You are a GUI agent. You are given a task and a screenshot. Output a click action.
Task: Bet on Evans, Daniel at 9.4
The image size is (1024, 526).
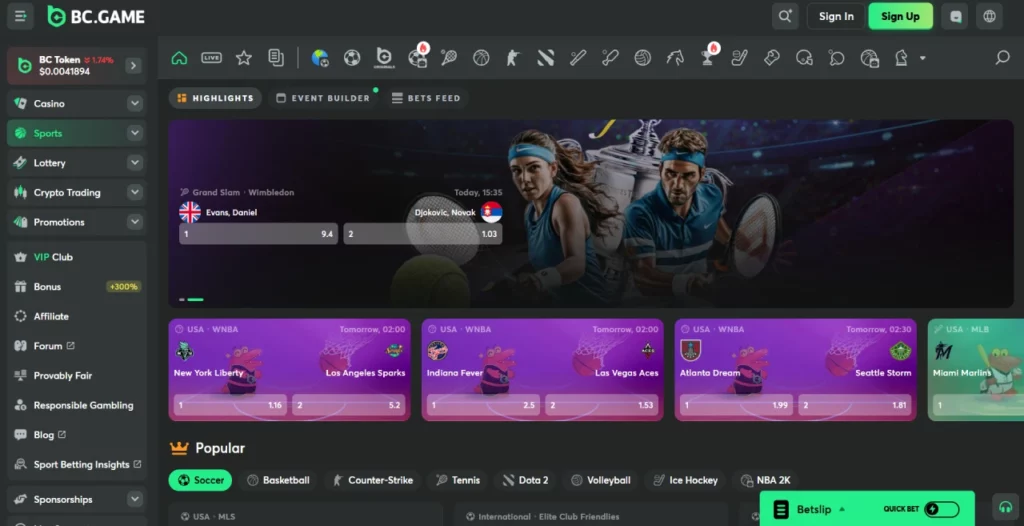coord(259,234)
